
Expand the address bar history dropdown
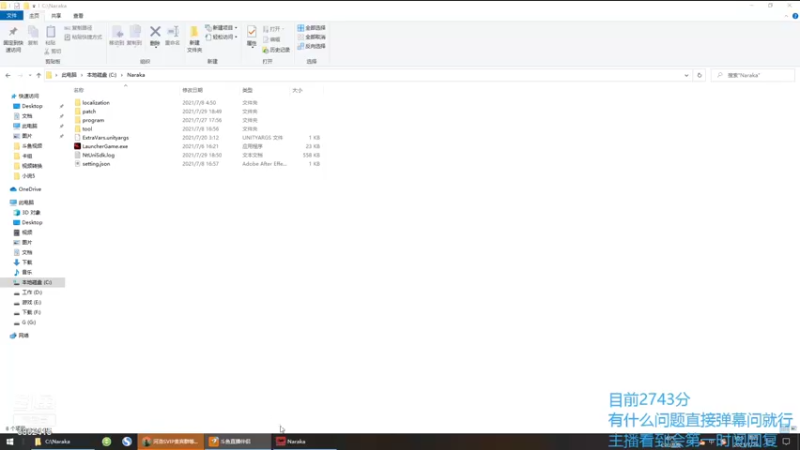point(686,76)
